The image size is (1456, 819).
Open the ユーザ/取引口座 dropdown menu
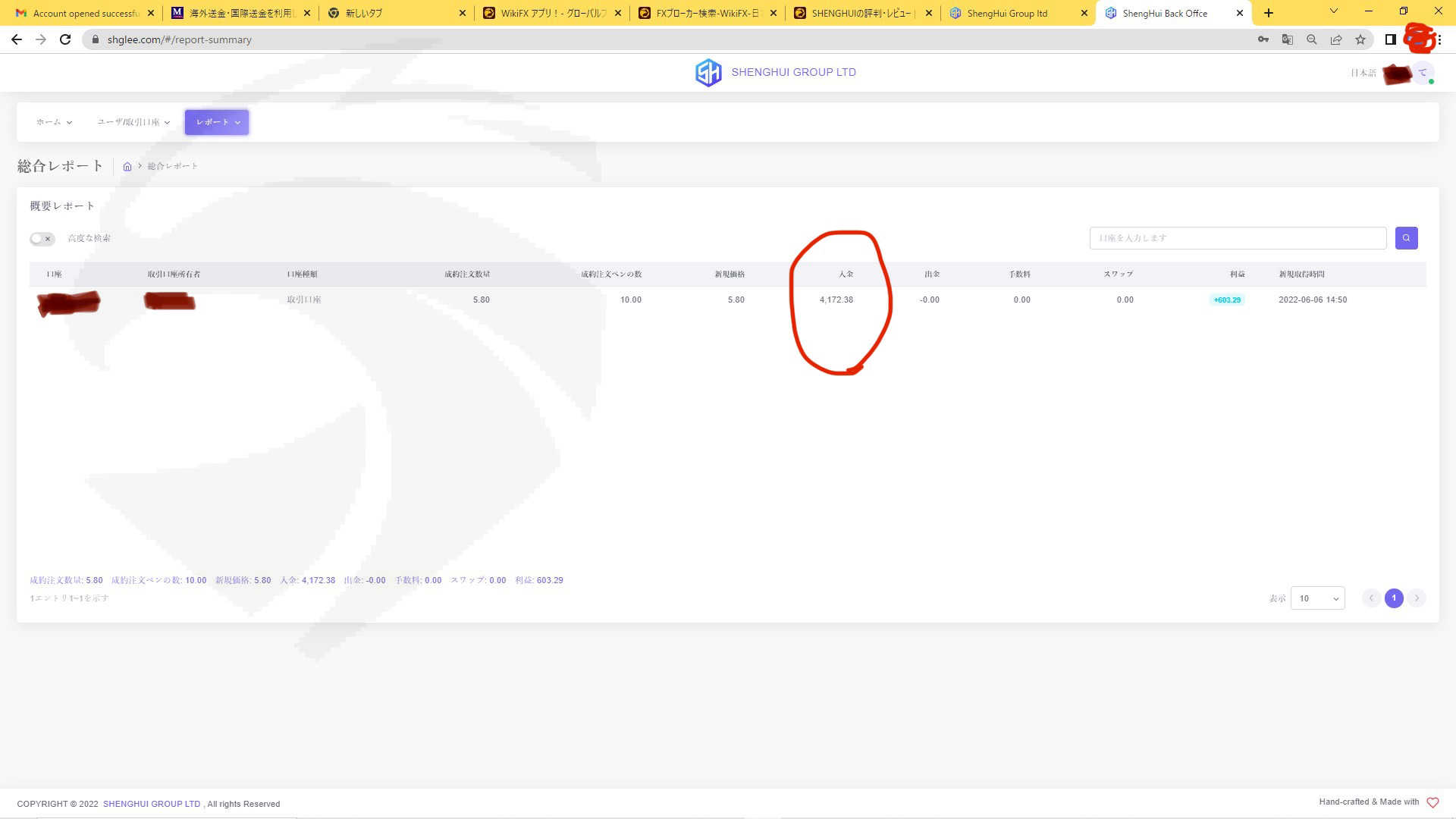tap(133, 122)
